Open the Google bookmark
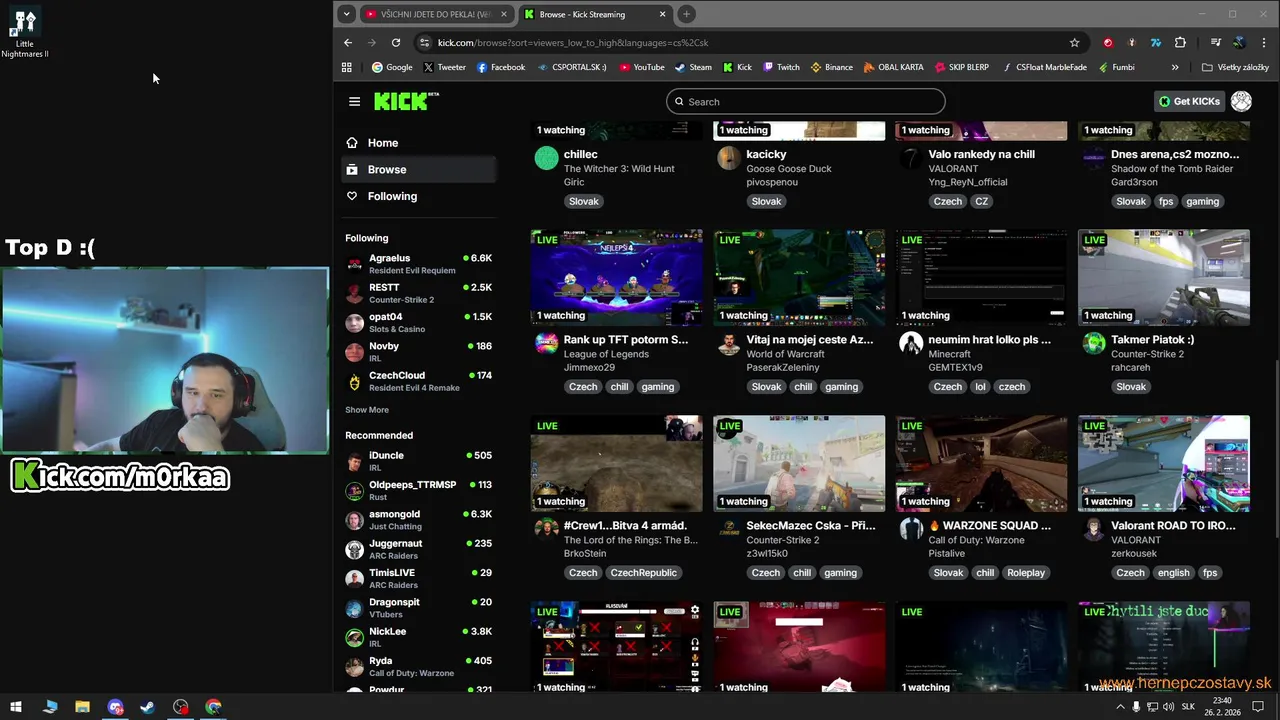The height and width of the screenshot is (720, 1280). 392,67
